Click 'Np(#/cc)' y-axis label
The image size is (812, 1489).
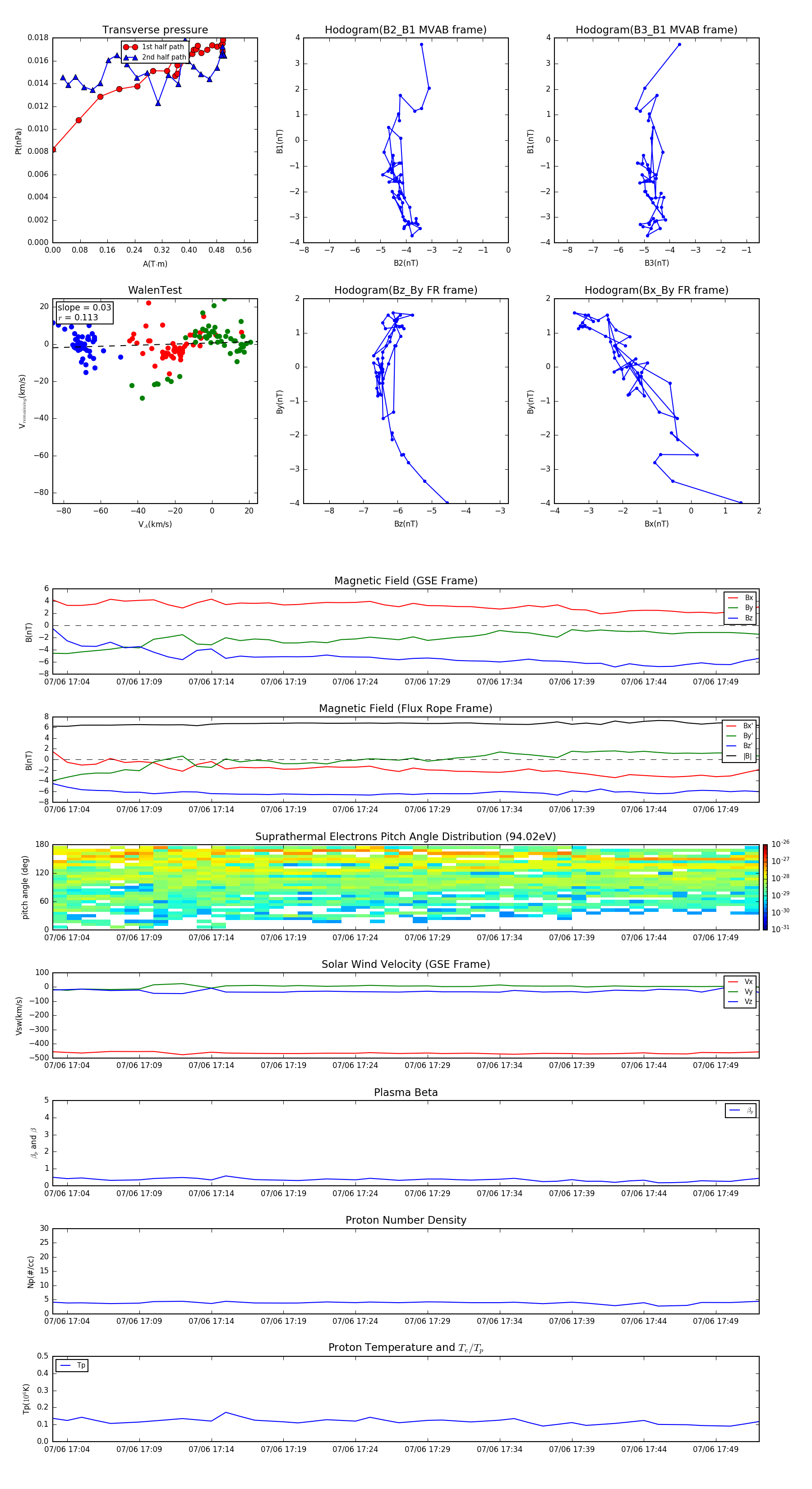(x=31, y=1271)
